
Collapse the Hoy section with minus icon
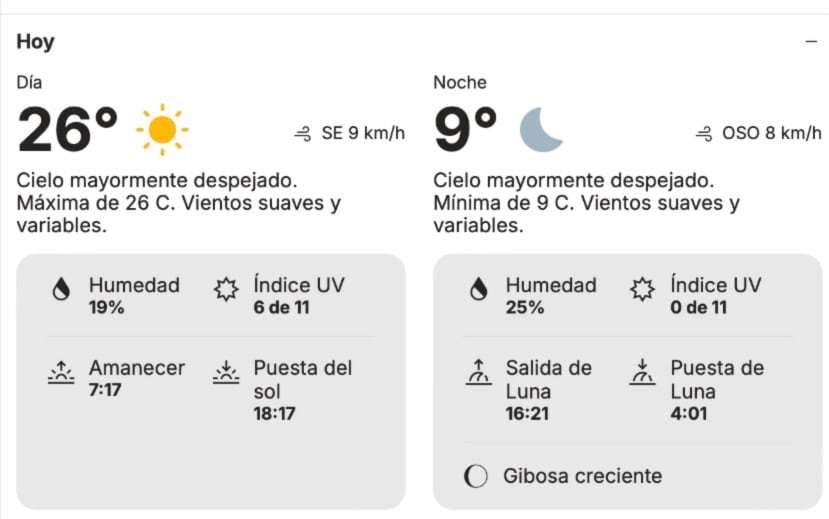pos(811,41)
